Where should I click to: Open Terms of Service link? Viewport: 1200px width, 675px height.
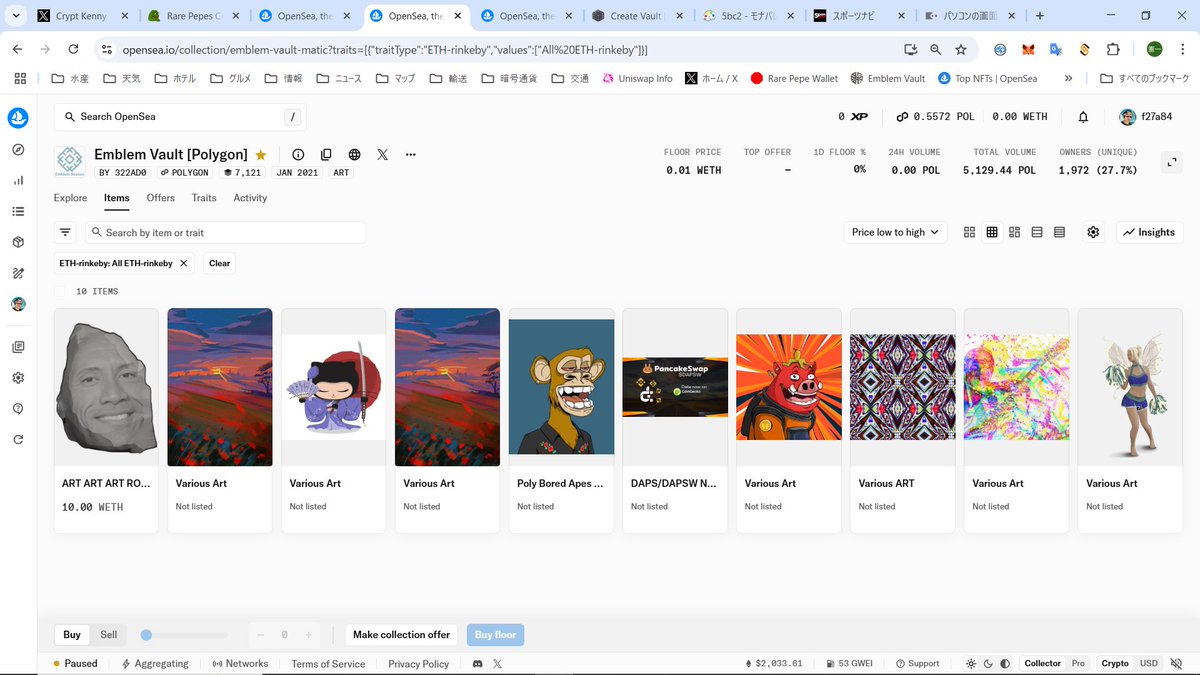pyautogui.click(x=328, y=664)
